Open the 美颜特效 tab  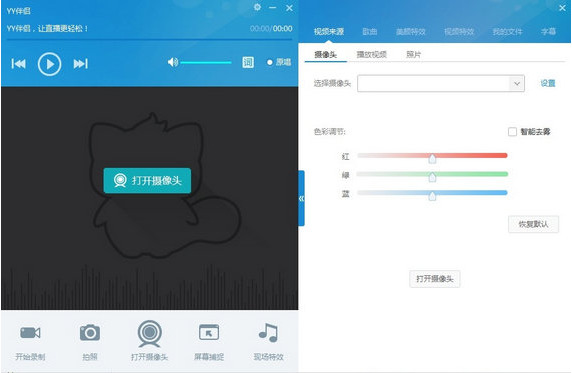tap(411, 32)
